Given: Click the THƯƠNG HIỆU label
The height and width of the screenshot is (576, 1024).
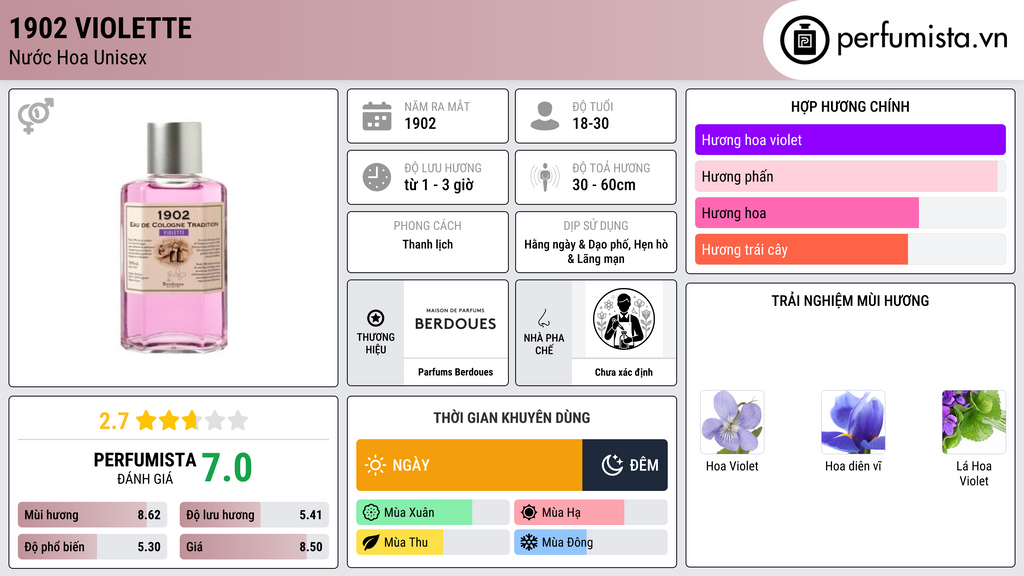Looking at the screenshot, I should point(376,344).
